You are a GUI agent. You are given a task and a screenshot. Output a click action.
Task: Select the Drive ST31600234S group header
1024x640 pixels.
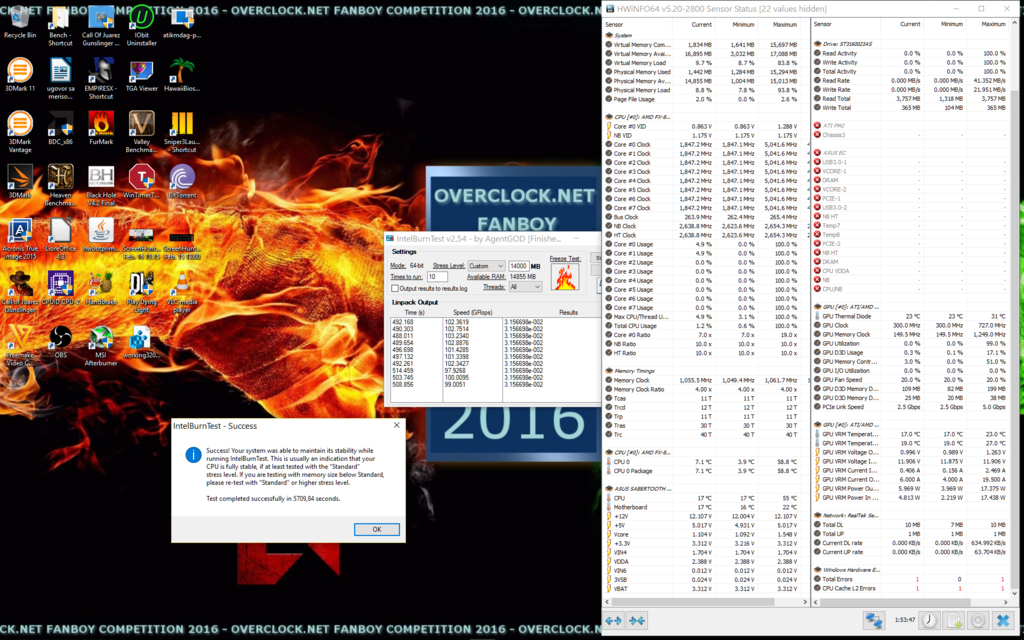[x=842, y=44]
